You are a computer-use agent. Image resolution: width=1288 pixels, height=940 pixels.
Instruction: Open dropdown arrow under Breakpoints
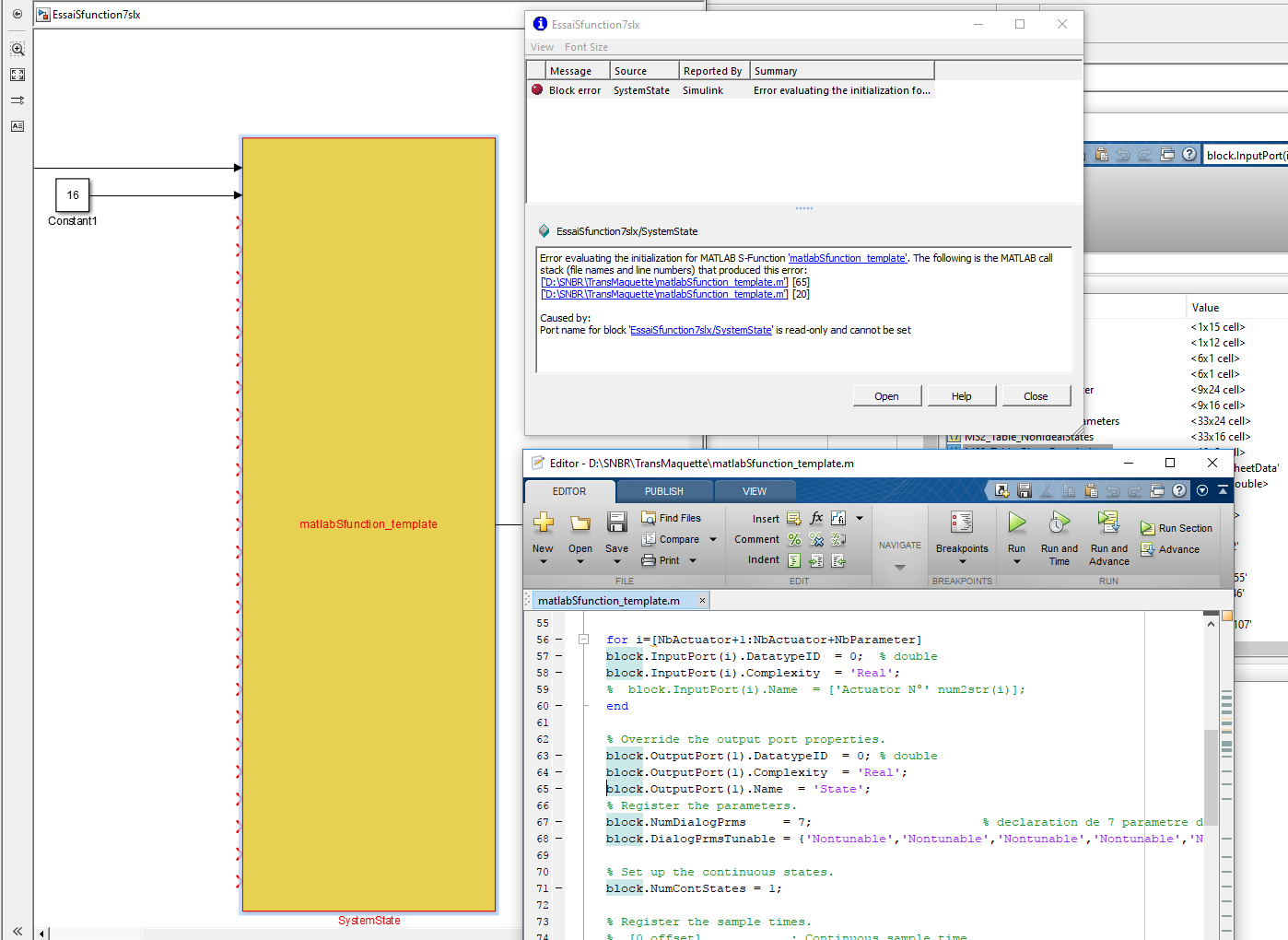962,561
